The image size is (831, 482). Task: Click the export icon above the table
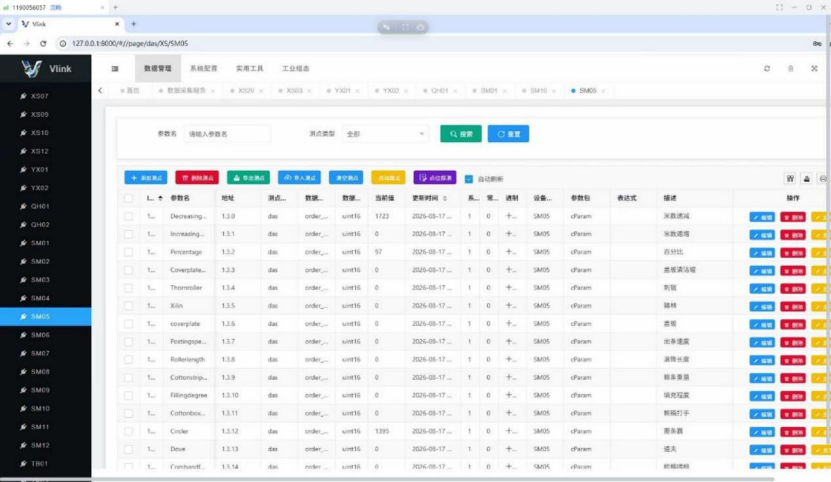pyautogui.click(x=807, y=179)
